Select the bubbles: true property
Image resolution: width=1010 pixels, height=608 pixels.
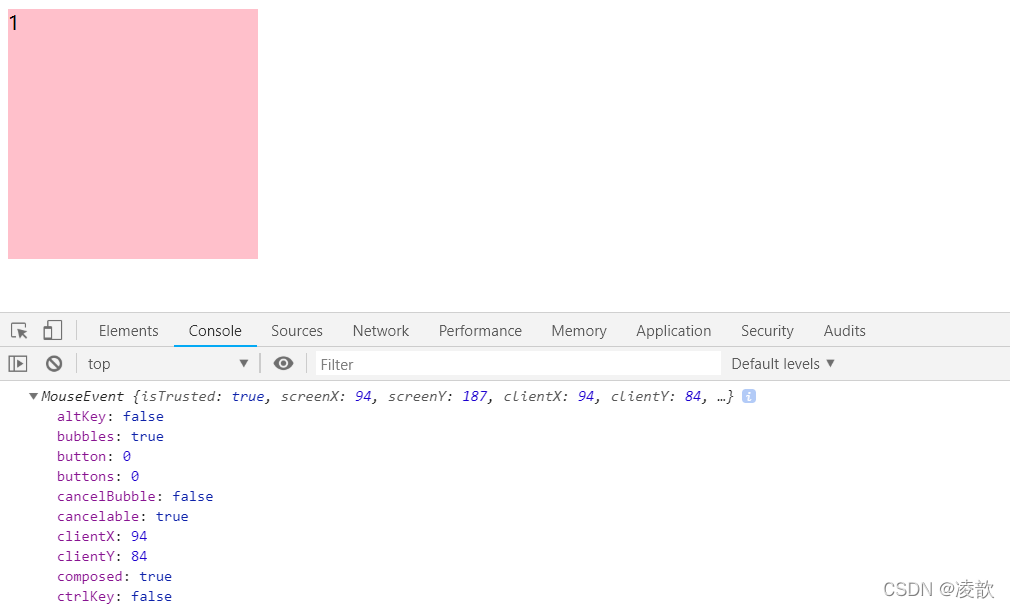110,436
